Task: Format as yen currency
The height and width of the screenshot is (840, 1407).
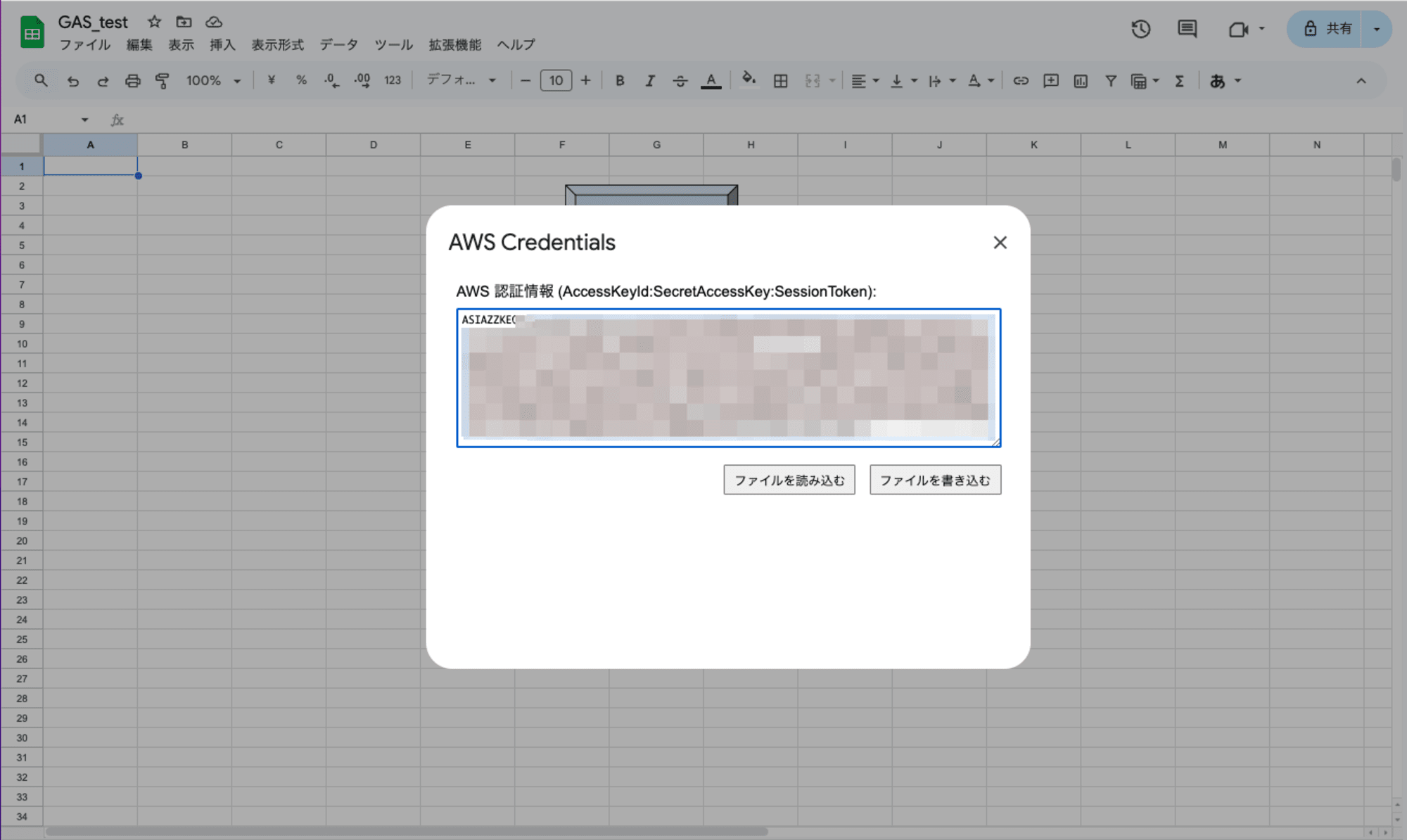Action: [x=272, y=80]
